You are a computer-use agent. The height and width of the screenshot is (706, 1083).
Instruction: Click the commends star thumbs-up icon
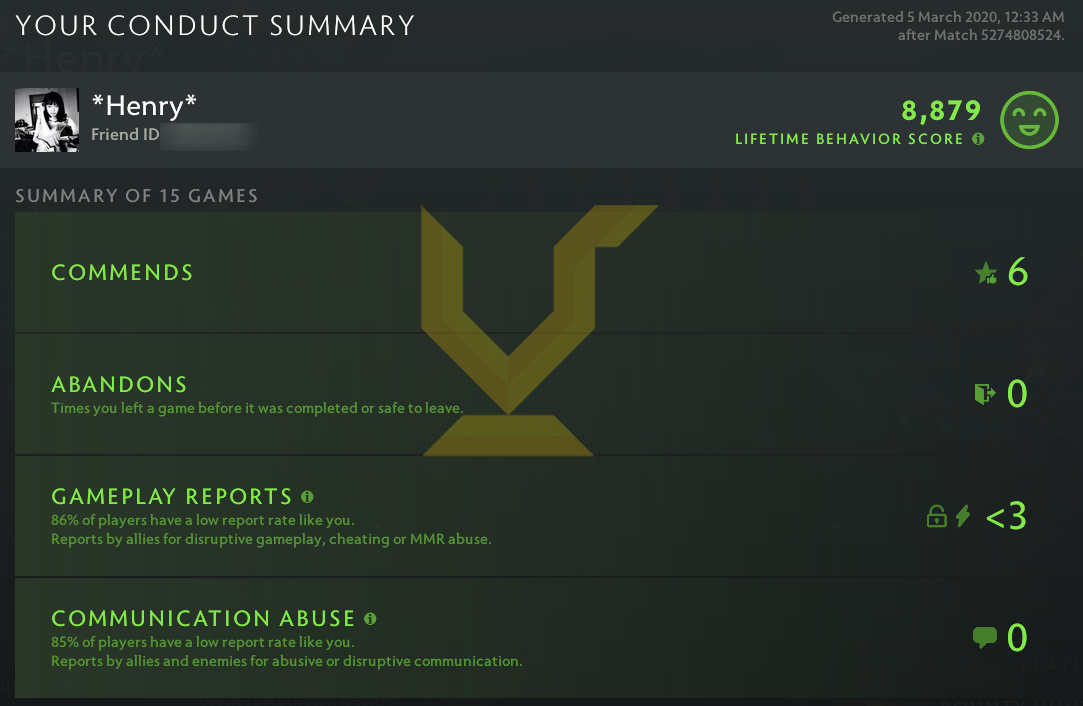click(986, 273)
